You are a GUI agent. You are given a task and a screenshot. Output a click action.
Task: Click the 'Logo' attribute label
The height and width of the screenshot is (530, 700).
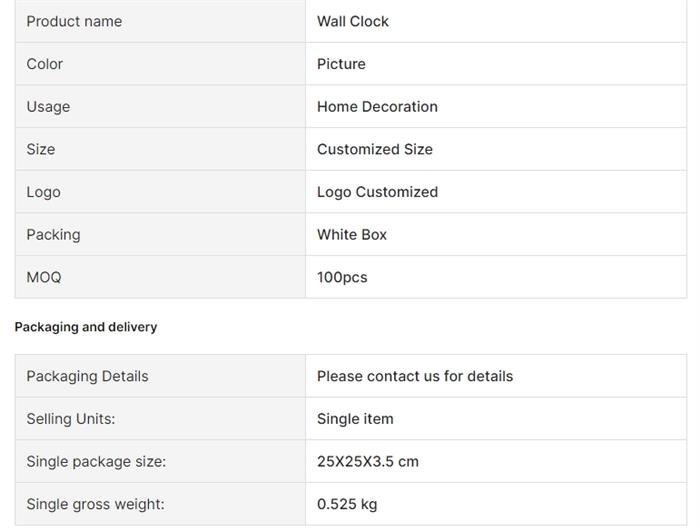pyautogui.click(x=43, y=192)
